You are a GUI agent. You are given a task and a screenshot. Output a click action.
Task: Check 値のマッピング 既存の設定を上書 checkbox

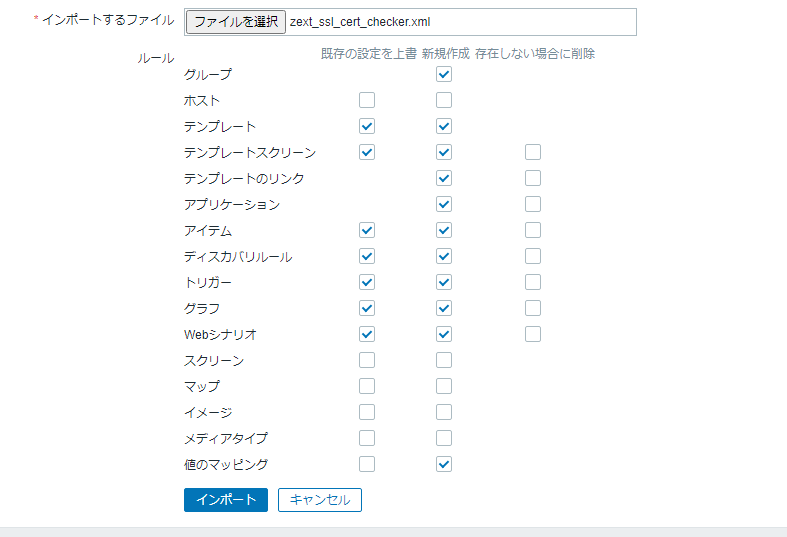tap(367, 464)
